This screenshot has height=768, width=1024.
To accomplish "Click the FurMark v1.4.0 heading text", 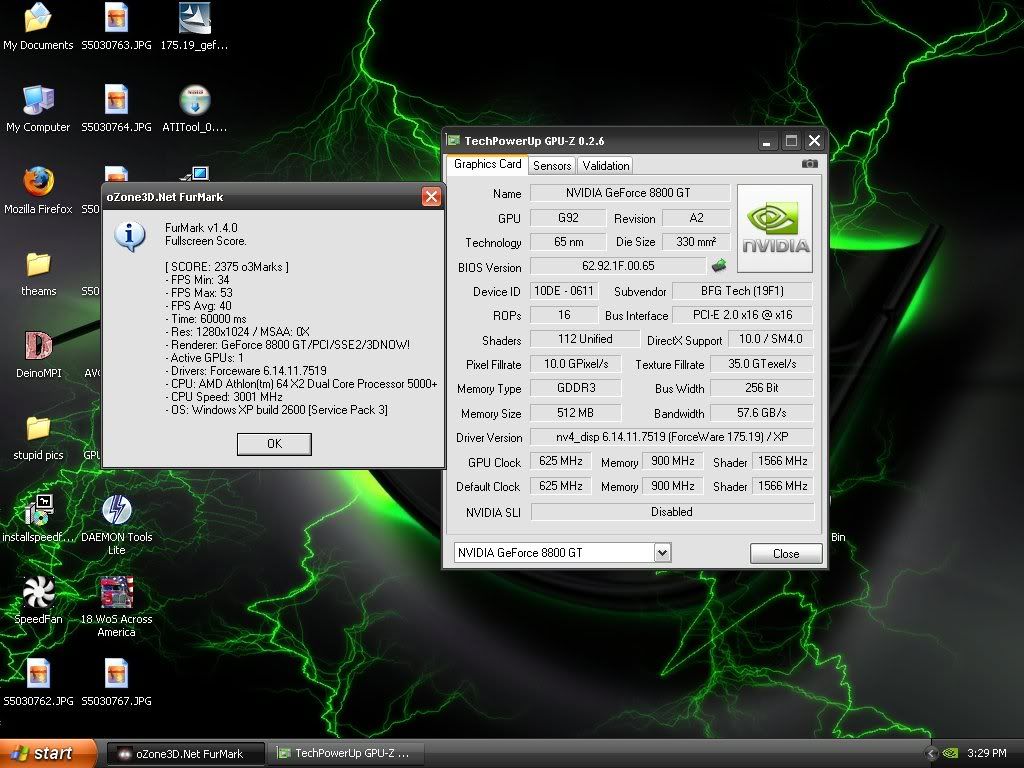I will (201, 227).
